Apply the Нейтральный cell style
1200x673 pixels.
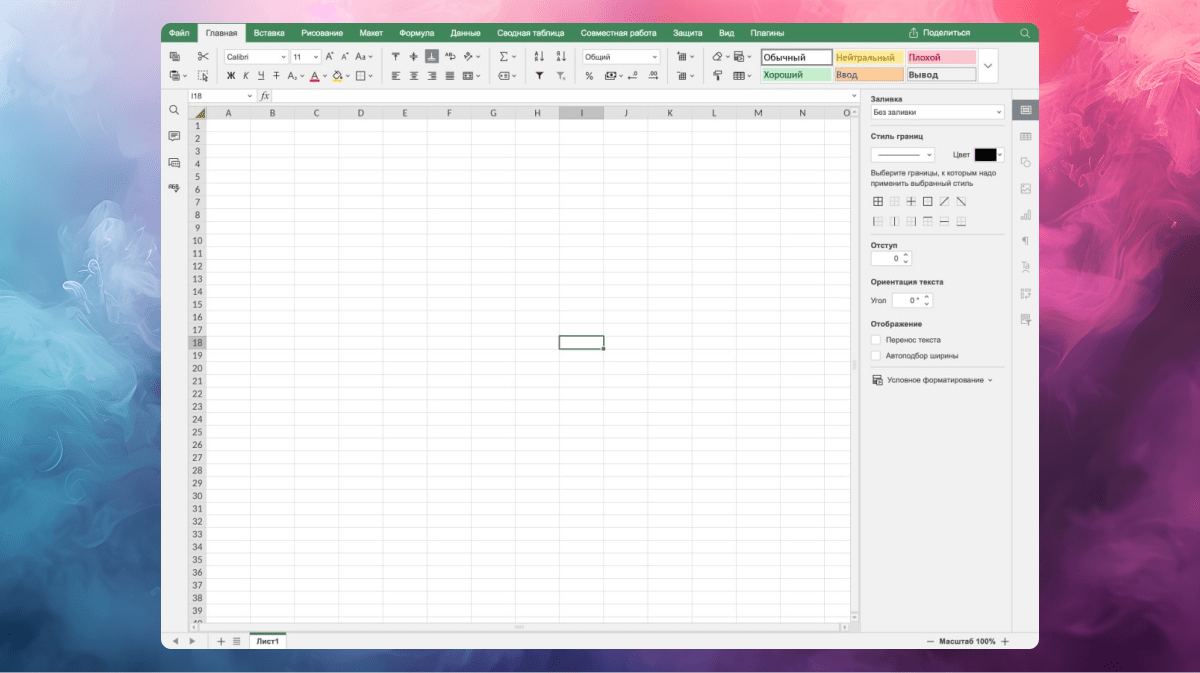click(869, 57)
